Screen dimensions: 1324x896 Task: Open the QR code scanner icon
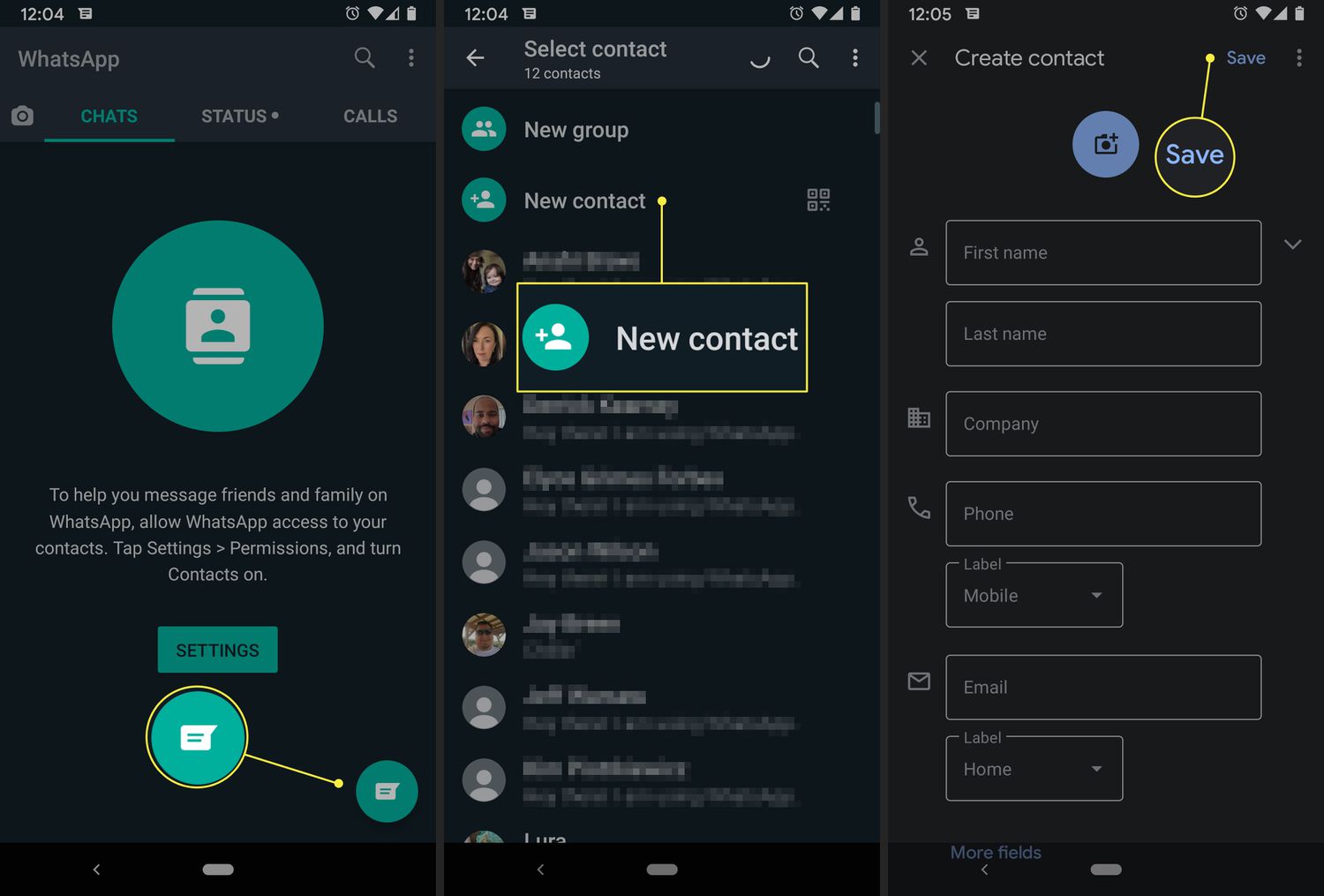click(818, 200)
